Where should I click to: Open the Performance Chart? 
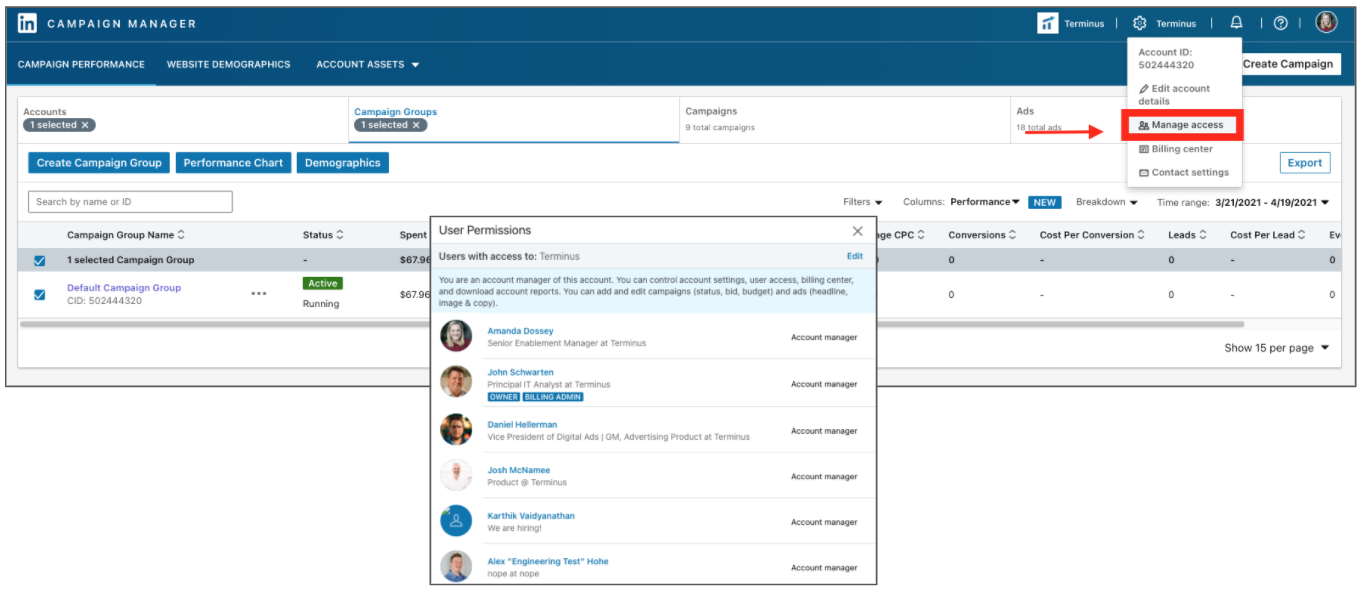tap(233, 163)
